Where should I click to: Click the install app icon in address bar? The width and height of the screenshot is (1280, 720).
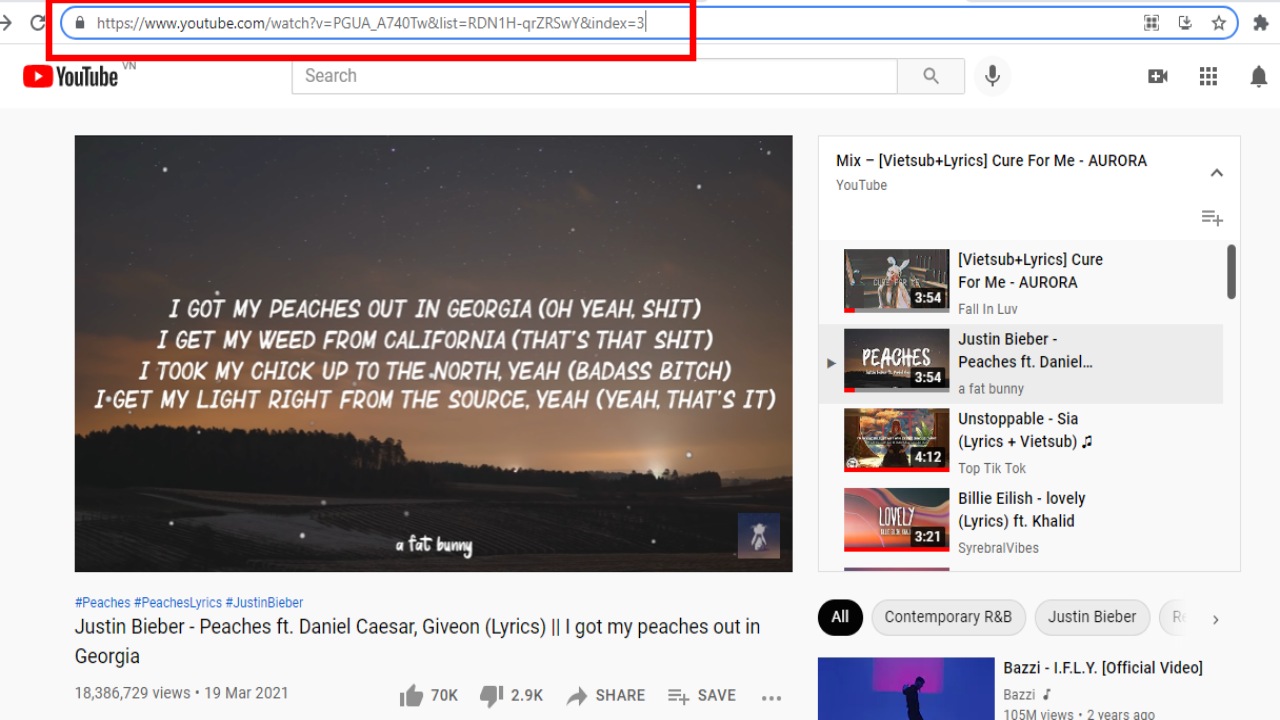tap(1185, 22)
